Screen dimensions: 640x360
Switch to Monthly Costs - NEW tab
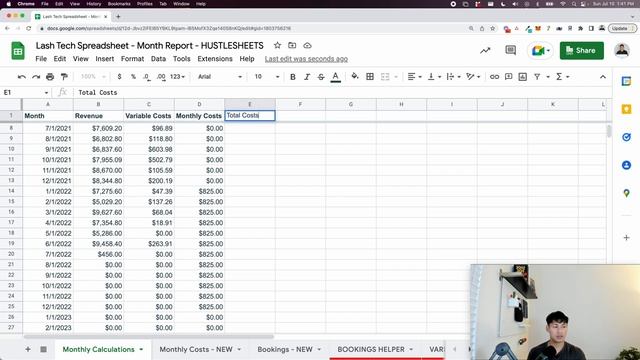coord(196,349)
